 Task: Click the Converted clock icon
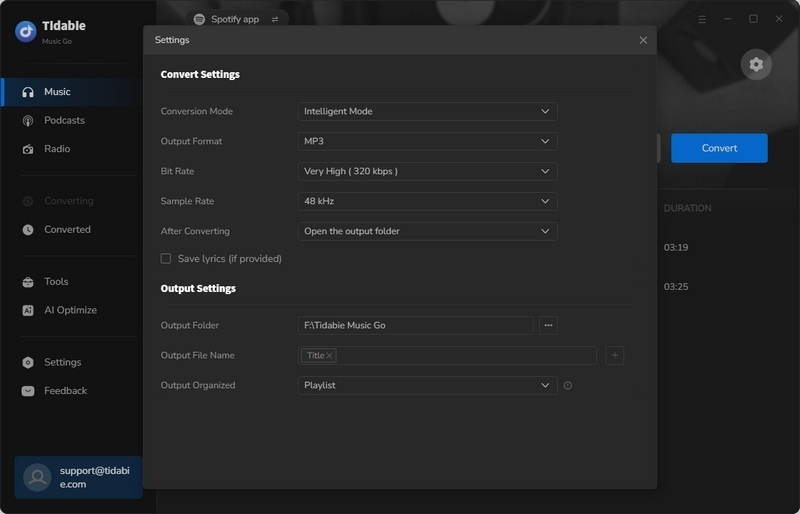28,230
